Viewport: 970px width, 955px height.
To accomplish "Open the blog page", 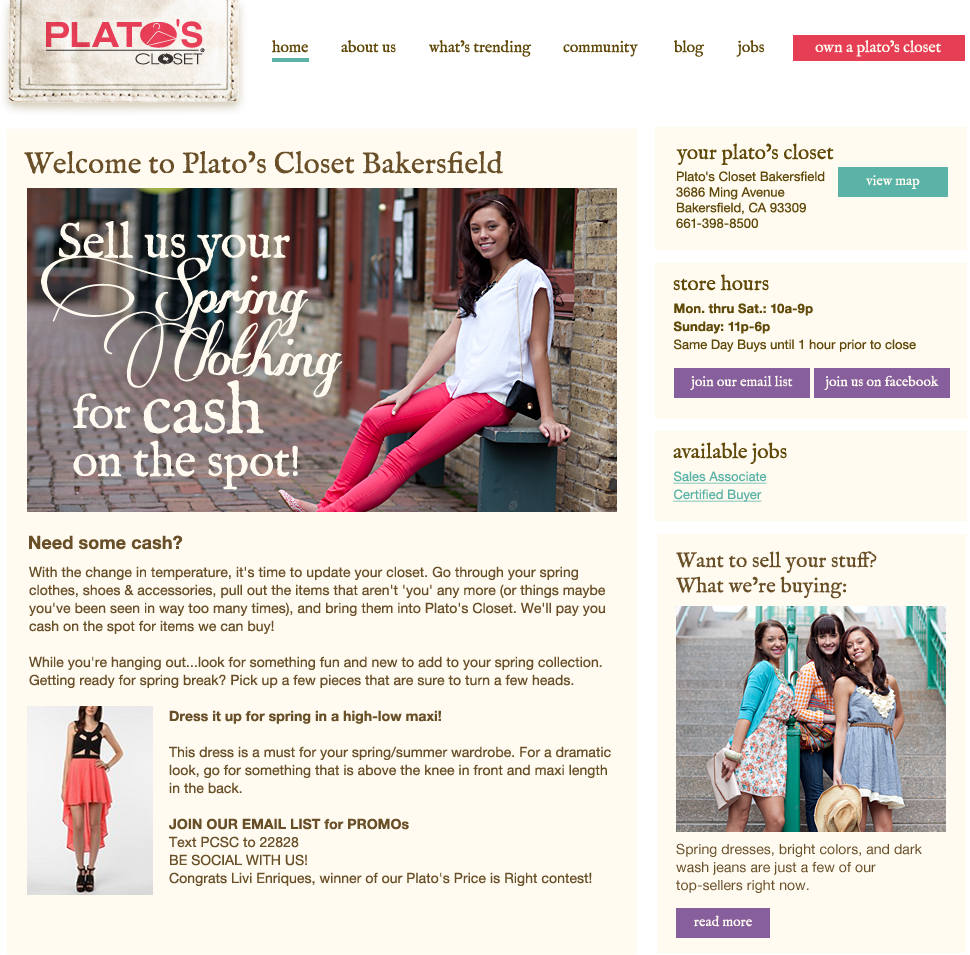I will pyautogui.click(x=689, y=48).
